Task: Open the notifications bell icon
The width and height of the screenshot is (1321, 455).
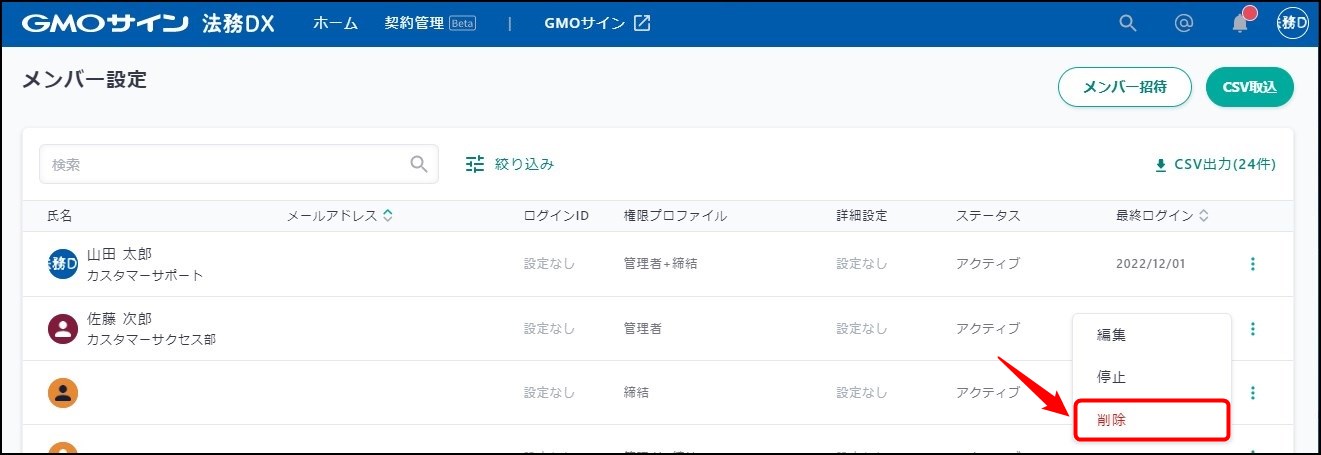Action: [x=1240, y=24]
